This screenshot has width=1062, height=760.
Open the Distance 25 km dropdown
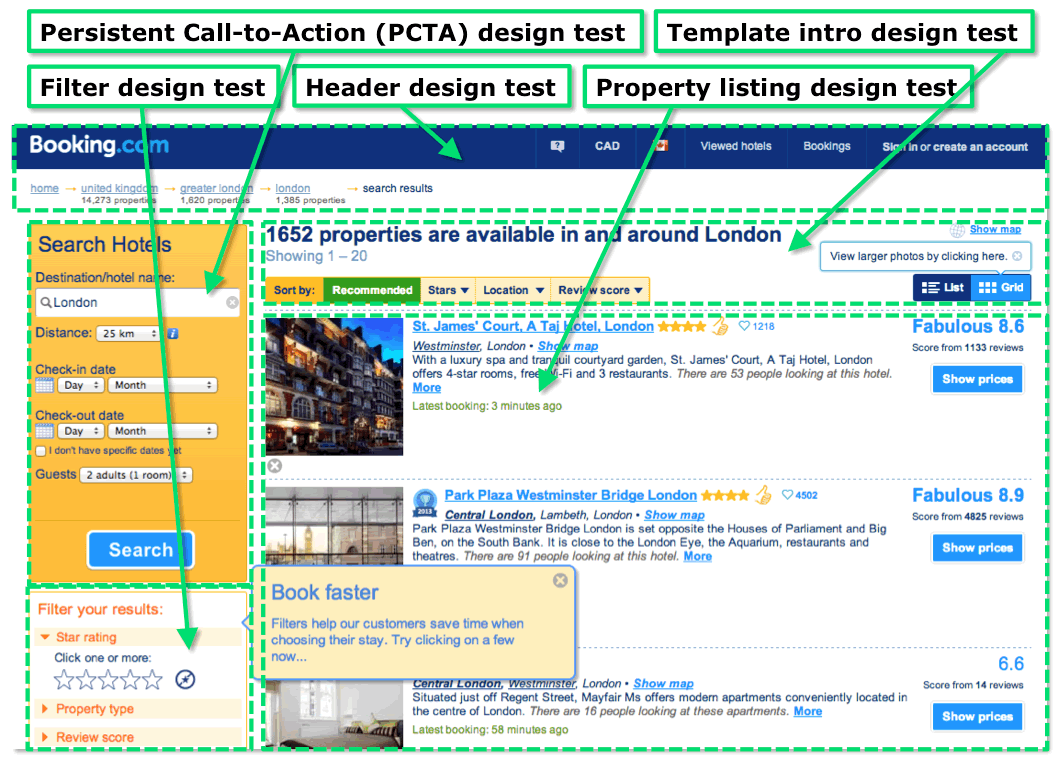pos(127,333)
